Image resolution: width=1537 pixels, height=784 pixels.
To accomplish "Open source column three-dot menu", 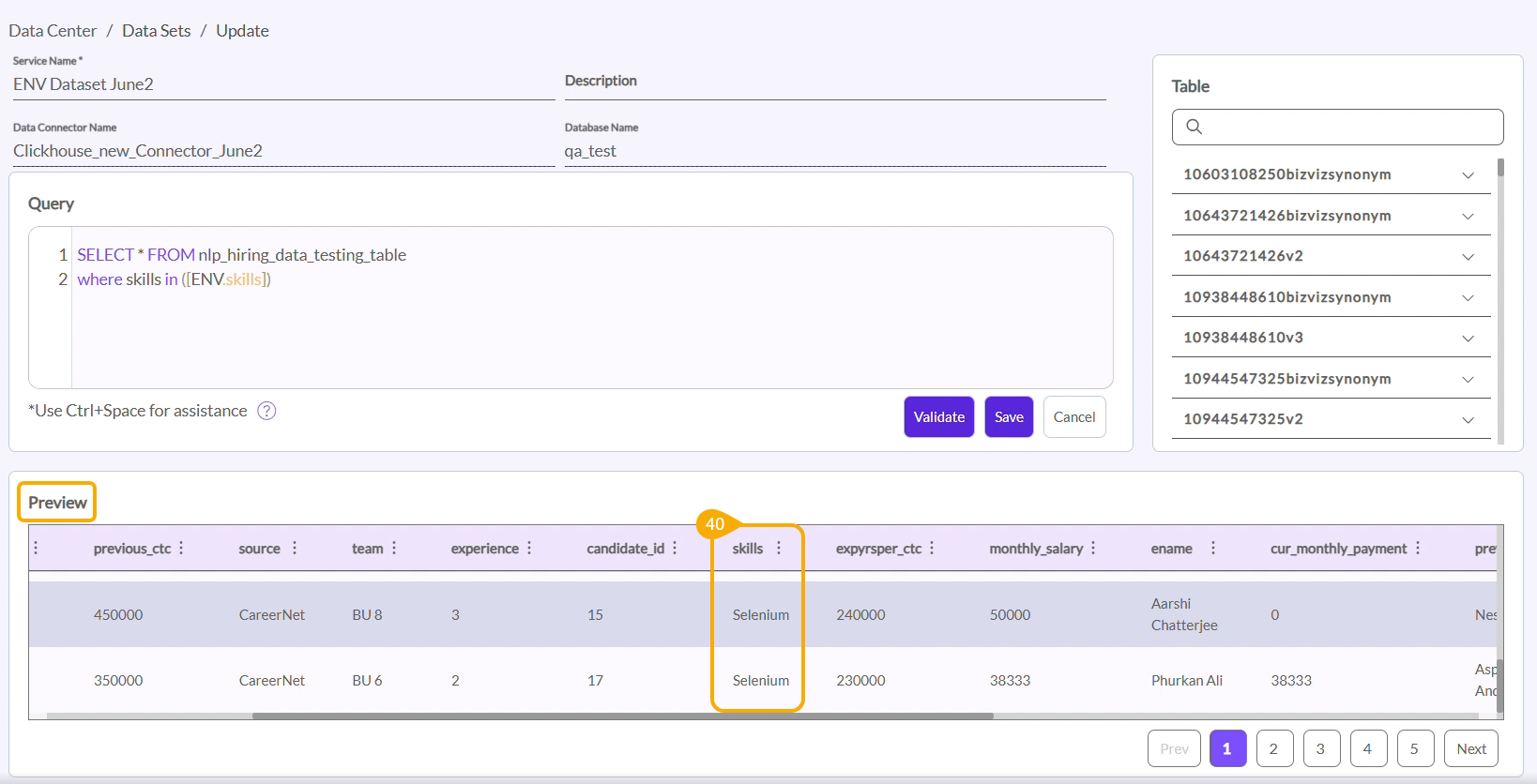I will pos(295,549).
